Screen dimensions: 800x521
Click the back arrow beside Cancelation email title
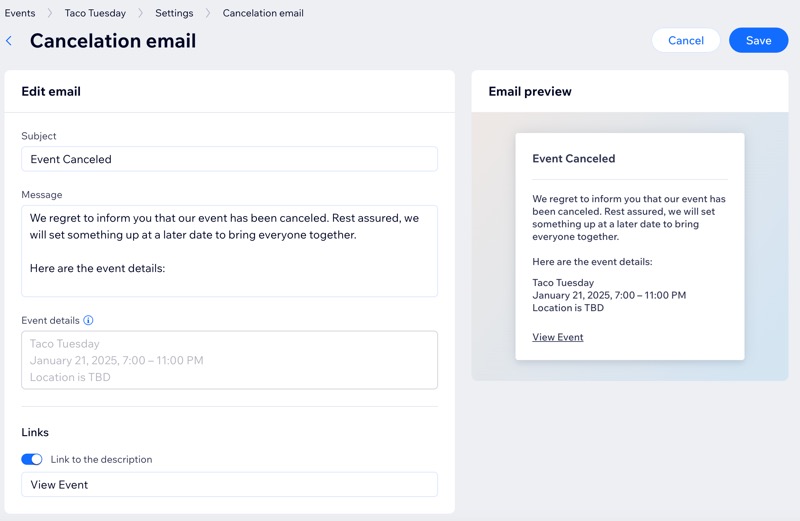[x=9, y=41]
